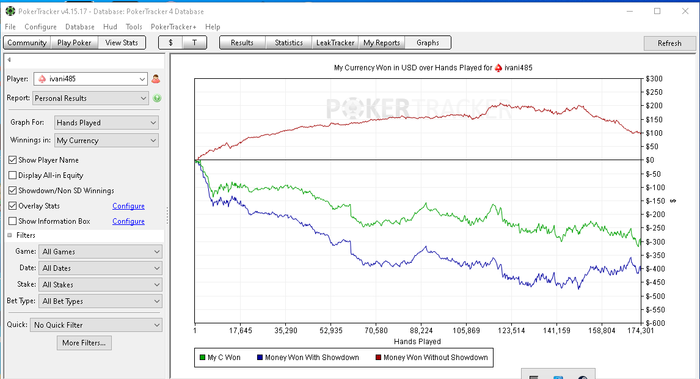Screen dimensions: 700x379
Task: Open the My Reports tab
Action: point(382,43)
